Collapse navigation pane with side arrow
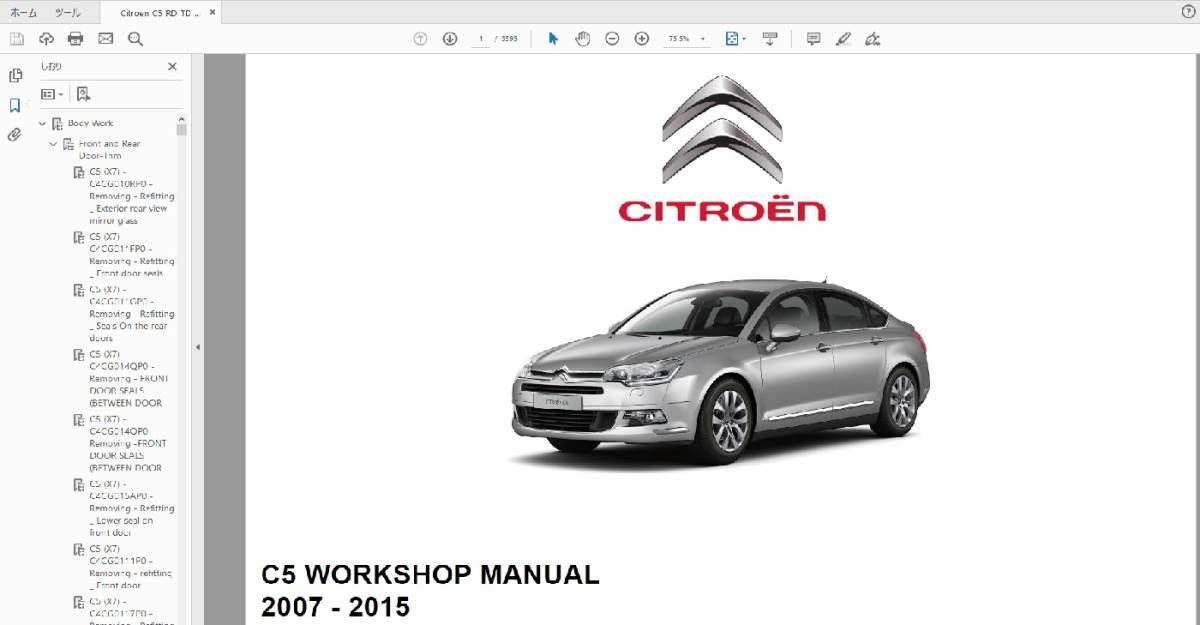 (197, 347)
